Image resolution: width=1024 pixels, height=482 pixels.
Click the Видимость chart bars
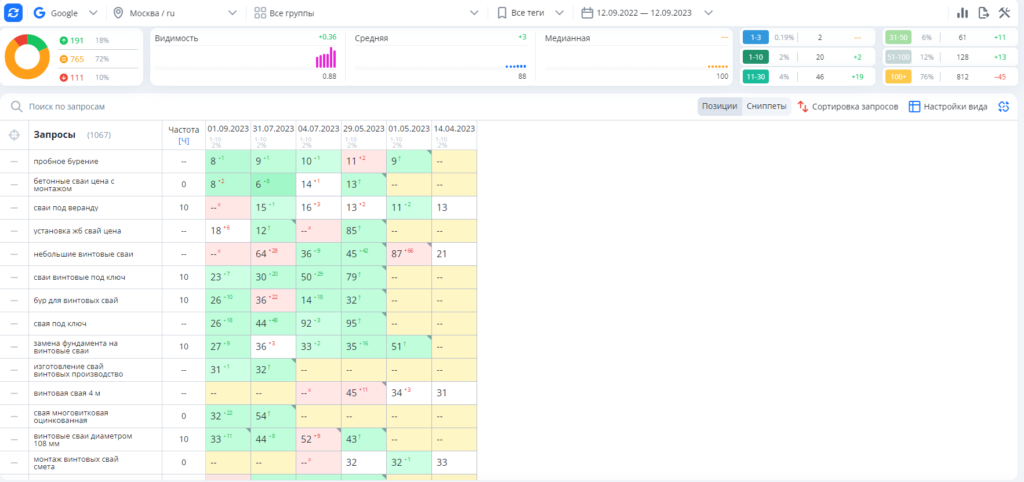pos(326,57)
